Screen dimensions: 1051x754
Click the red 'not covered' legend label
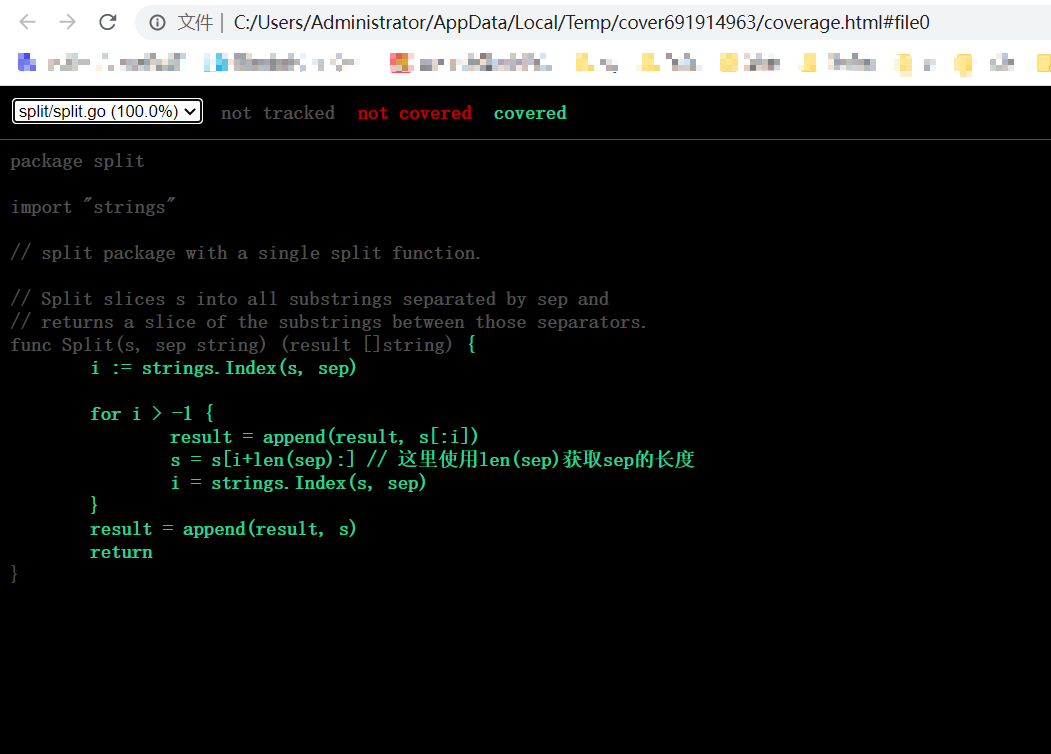pyautogui.click(x=414, y=112)
